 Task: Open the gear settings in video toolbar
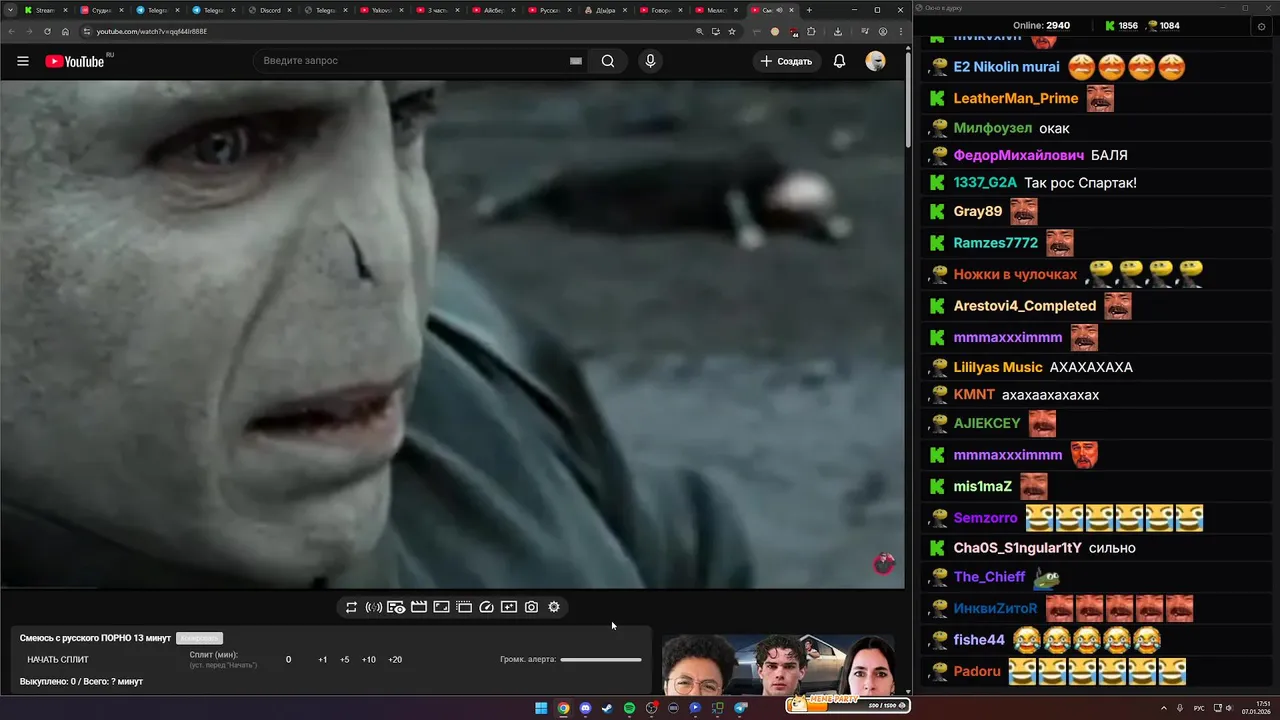coord(554,607)
